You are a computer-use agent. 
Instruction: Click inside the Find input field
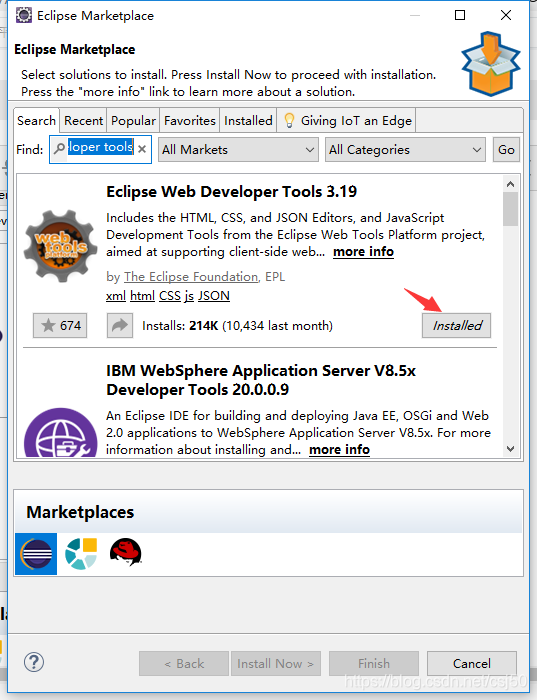(100, 149)
